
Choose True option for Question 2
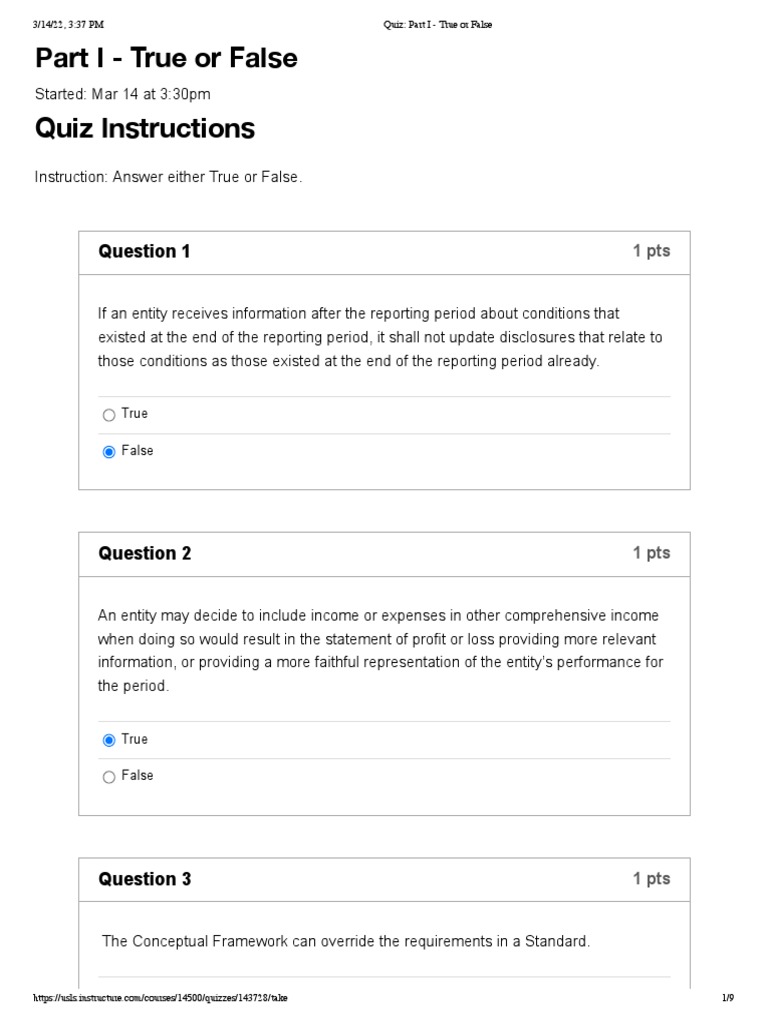pyautogui.click(x=109, y=740)
